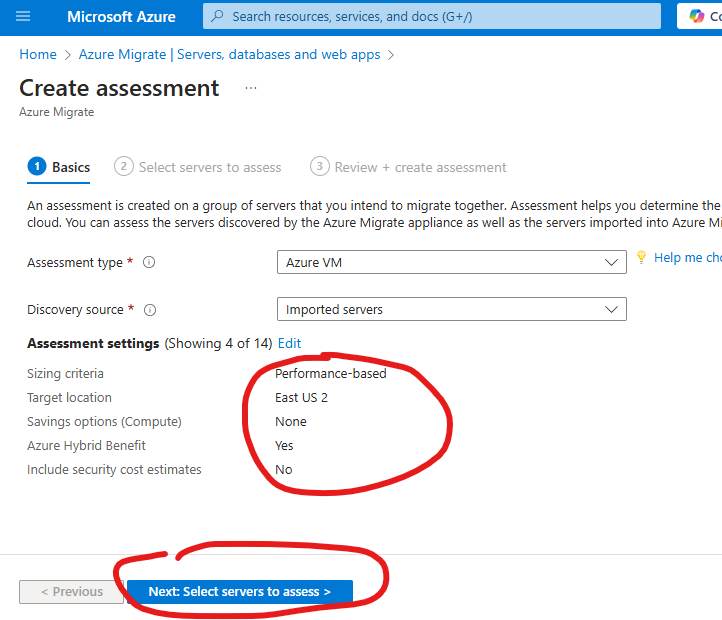Viewport: 722px width, 620px height.
Task: Go to Home in the breadcrumb
Action: pos(38,55)
